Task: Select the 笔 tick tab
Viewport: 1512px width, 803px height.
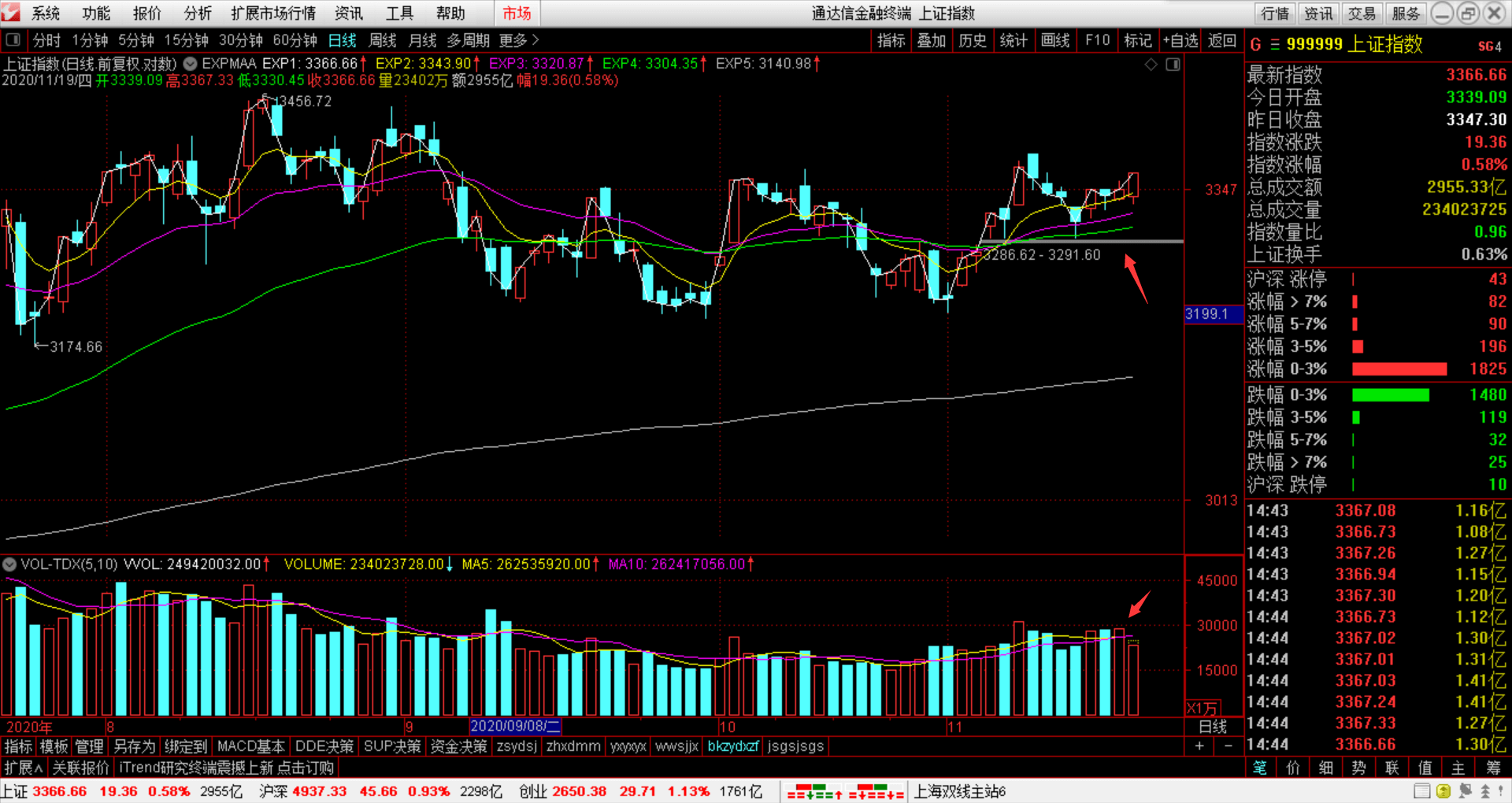Action: point(1260,768)
